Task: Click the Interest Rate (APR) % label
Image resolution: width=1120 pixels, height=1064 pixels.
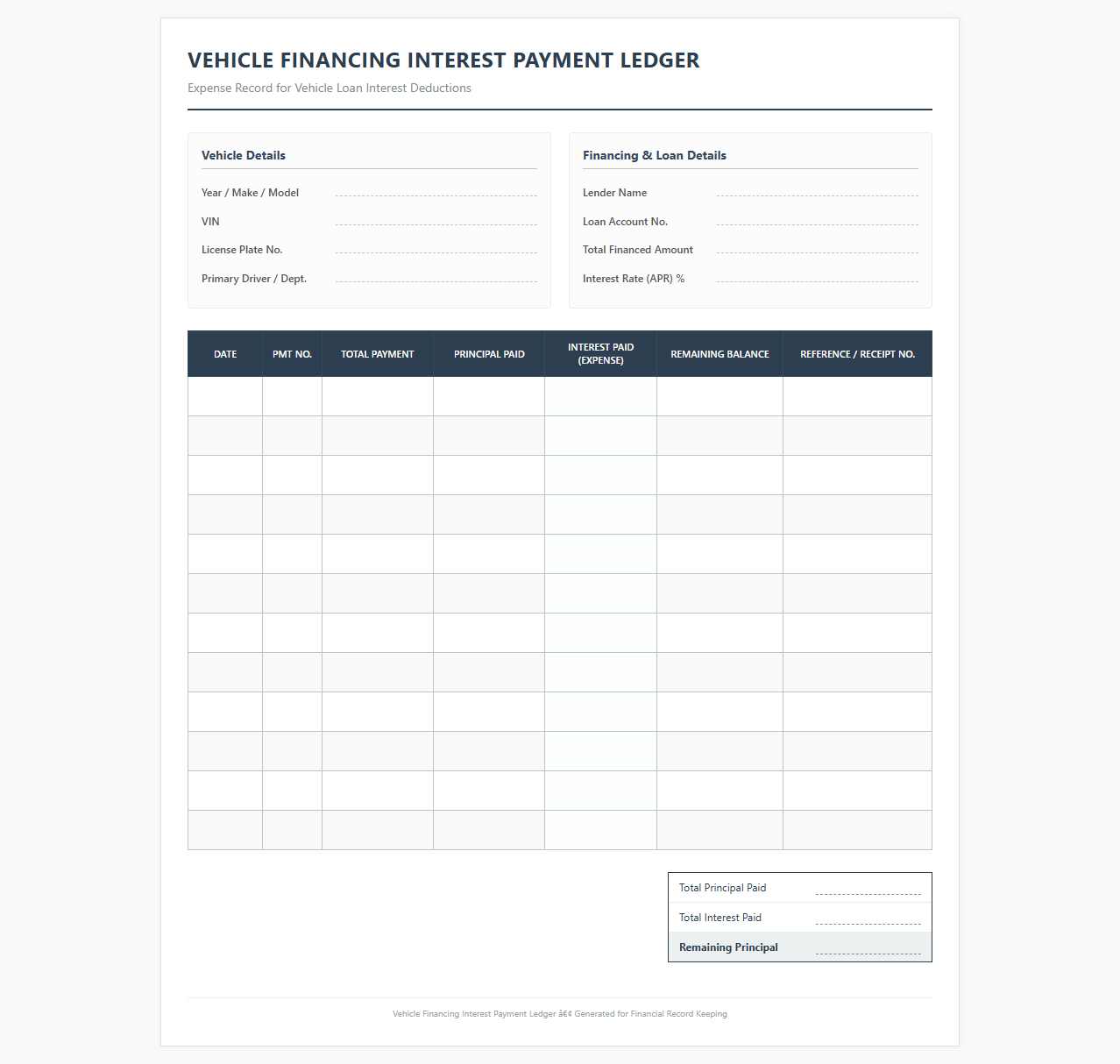Action: (634, 279)
